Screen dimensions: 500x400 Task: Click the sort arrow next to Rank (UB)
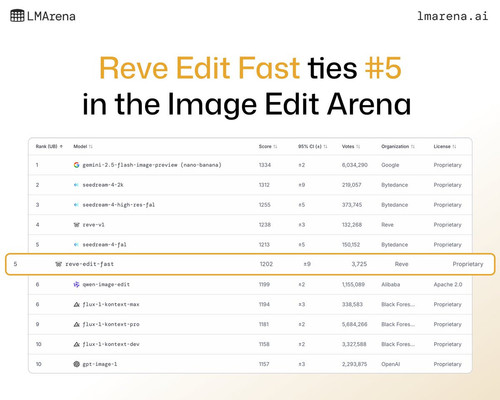(61, 146)
